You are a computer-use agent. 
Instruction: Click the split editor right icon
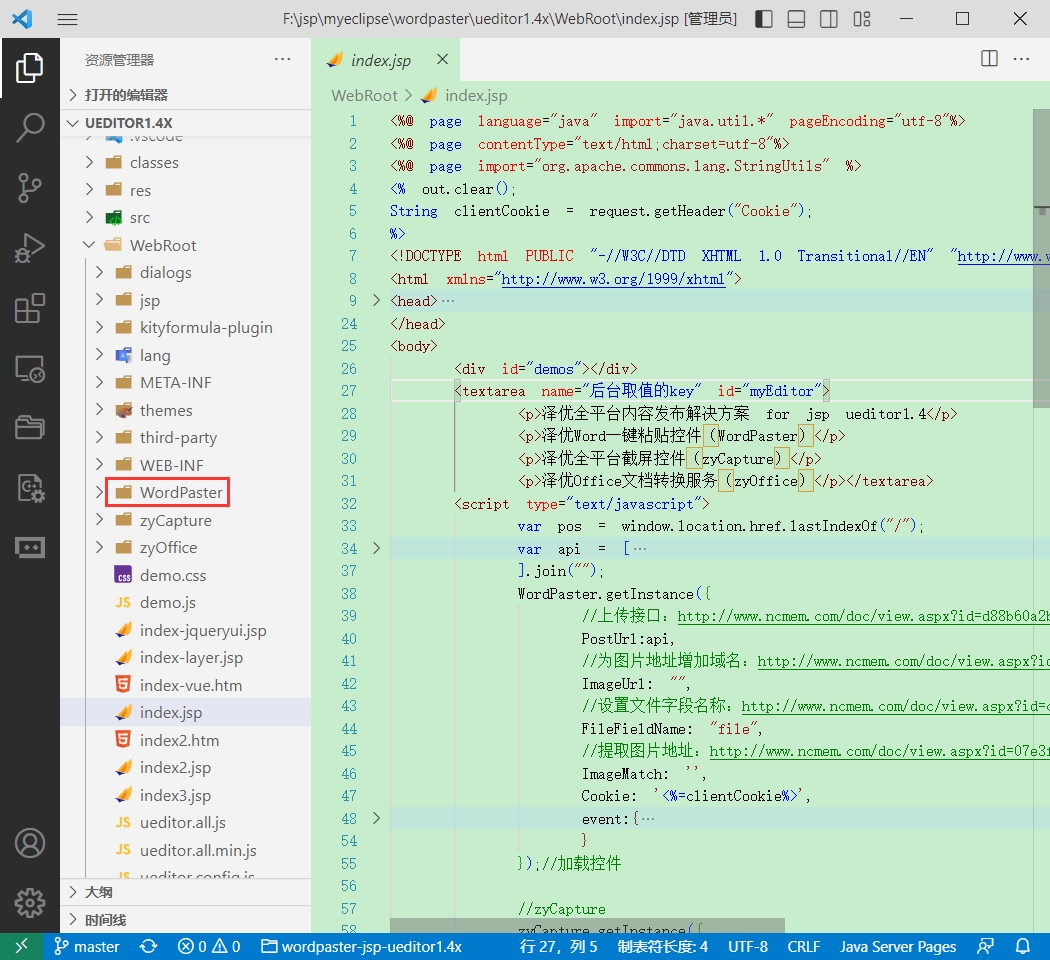point(989,59)
